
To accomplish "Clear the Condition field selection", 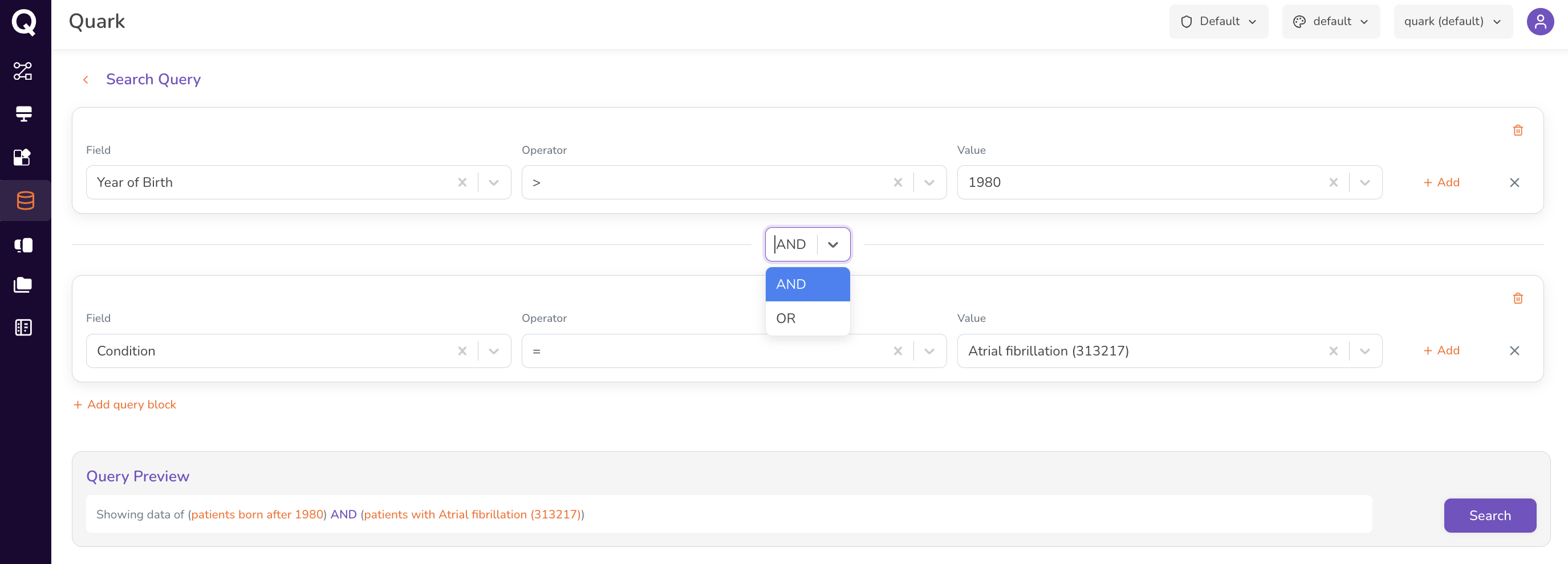I will [x=462, y=351].
